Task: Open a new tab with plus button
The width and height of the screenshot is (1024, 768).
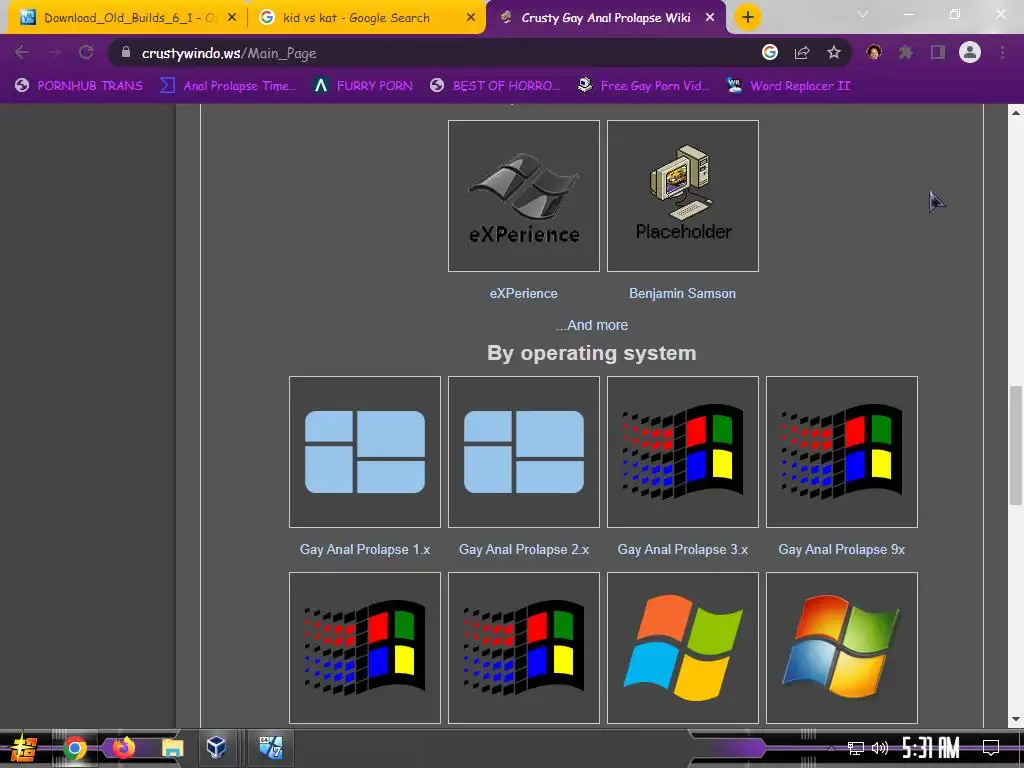Action: click(x=748, y=18)
